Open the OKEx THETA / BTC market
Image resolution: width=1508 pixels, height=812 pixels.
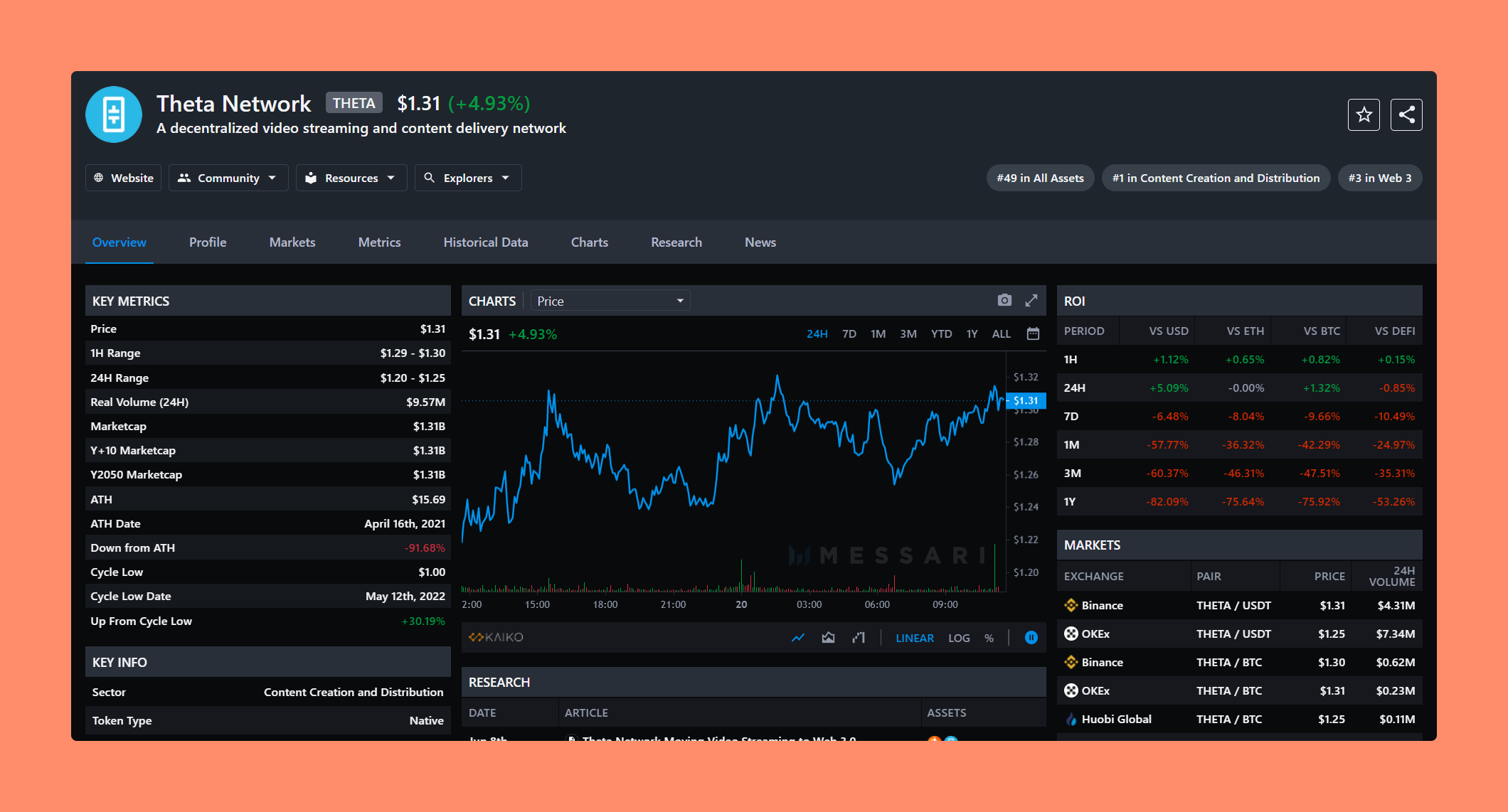[1239, 690]
